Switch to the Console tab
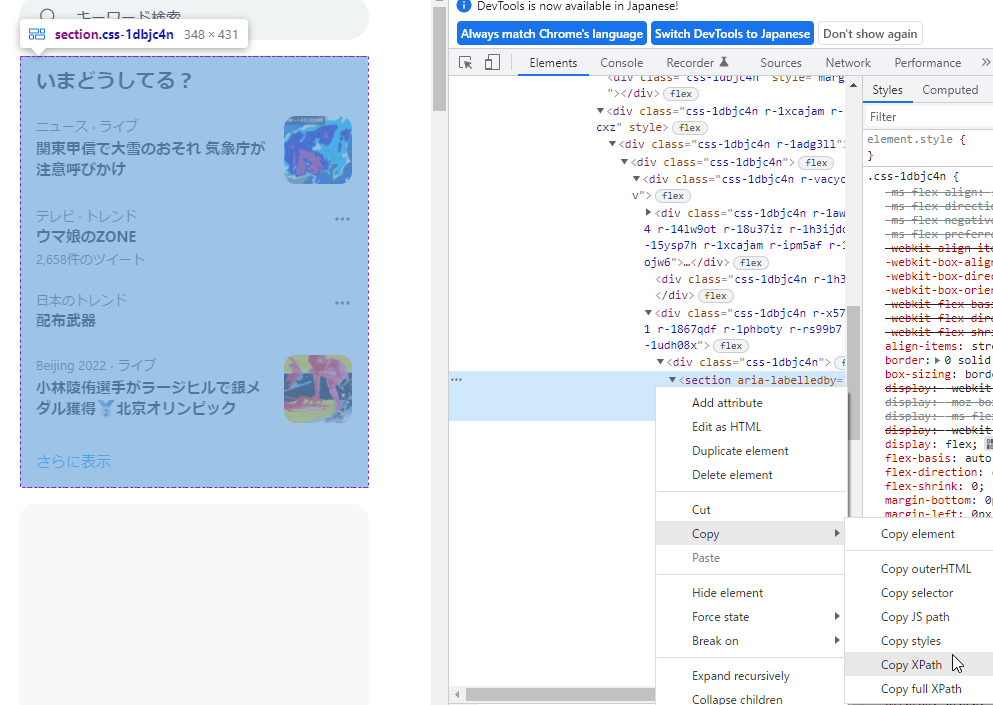993x705 pixels. (621, 63)
